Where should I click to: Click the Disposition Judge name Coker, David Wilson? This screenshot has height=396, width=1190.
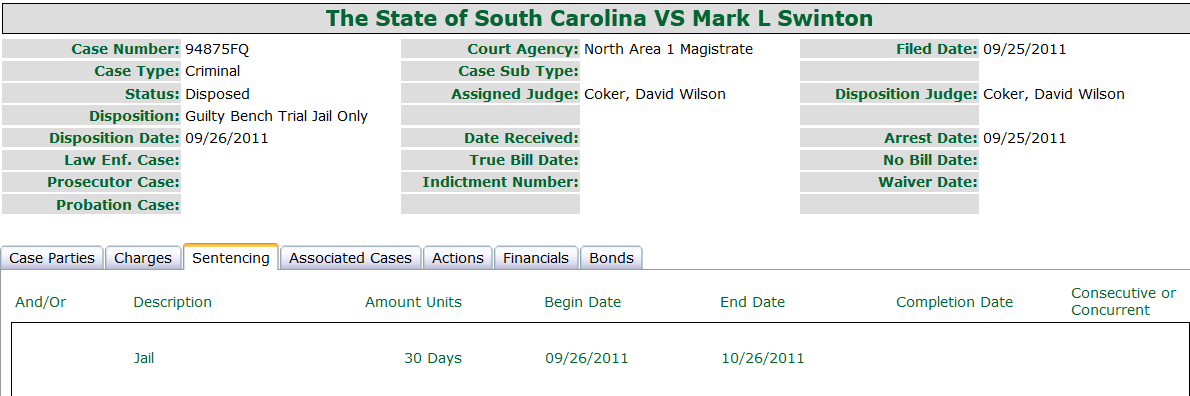click(x=1053, y=94)
